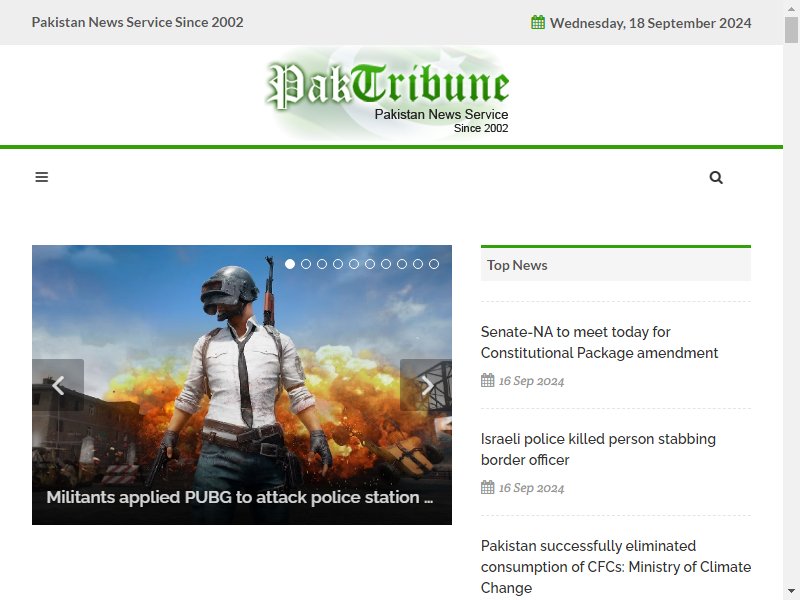This screenshot has height=600, width=800.
Task: Select the second slider dot indicator
Action: pos(306,264)
